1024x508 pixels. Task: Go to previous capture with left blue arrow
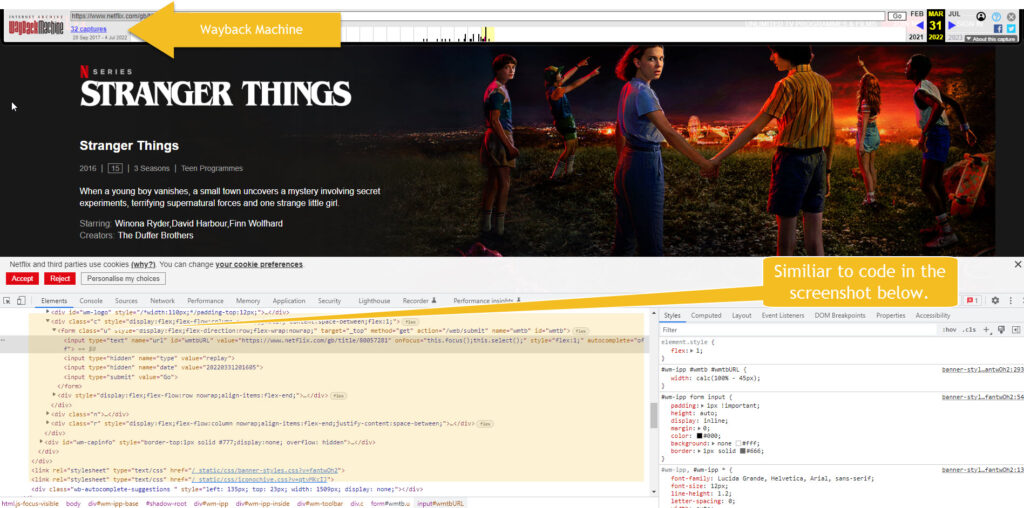pos(920,25)
